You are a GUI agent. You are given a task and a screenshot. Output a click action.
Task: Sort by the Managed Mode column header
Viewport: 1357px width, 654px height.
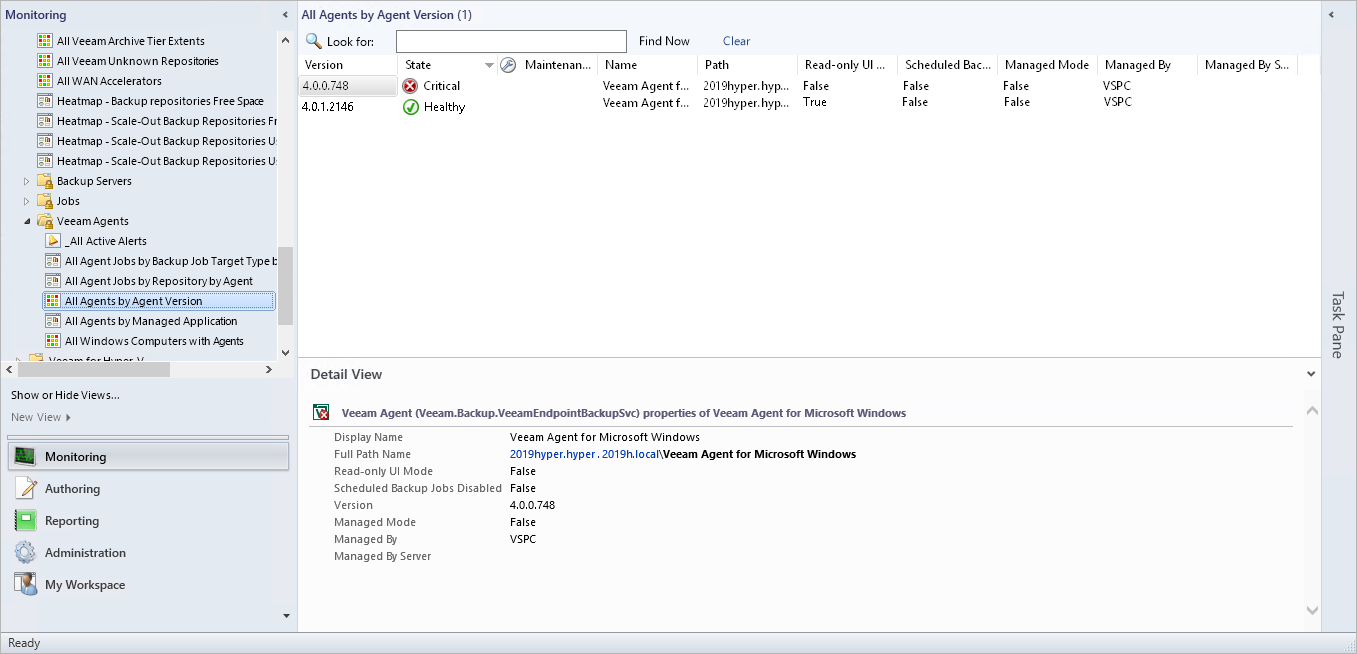[x=1047, y=65]
